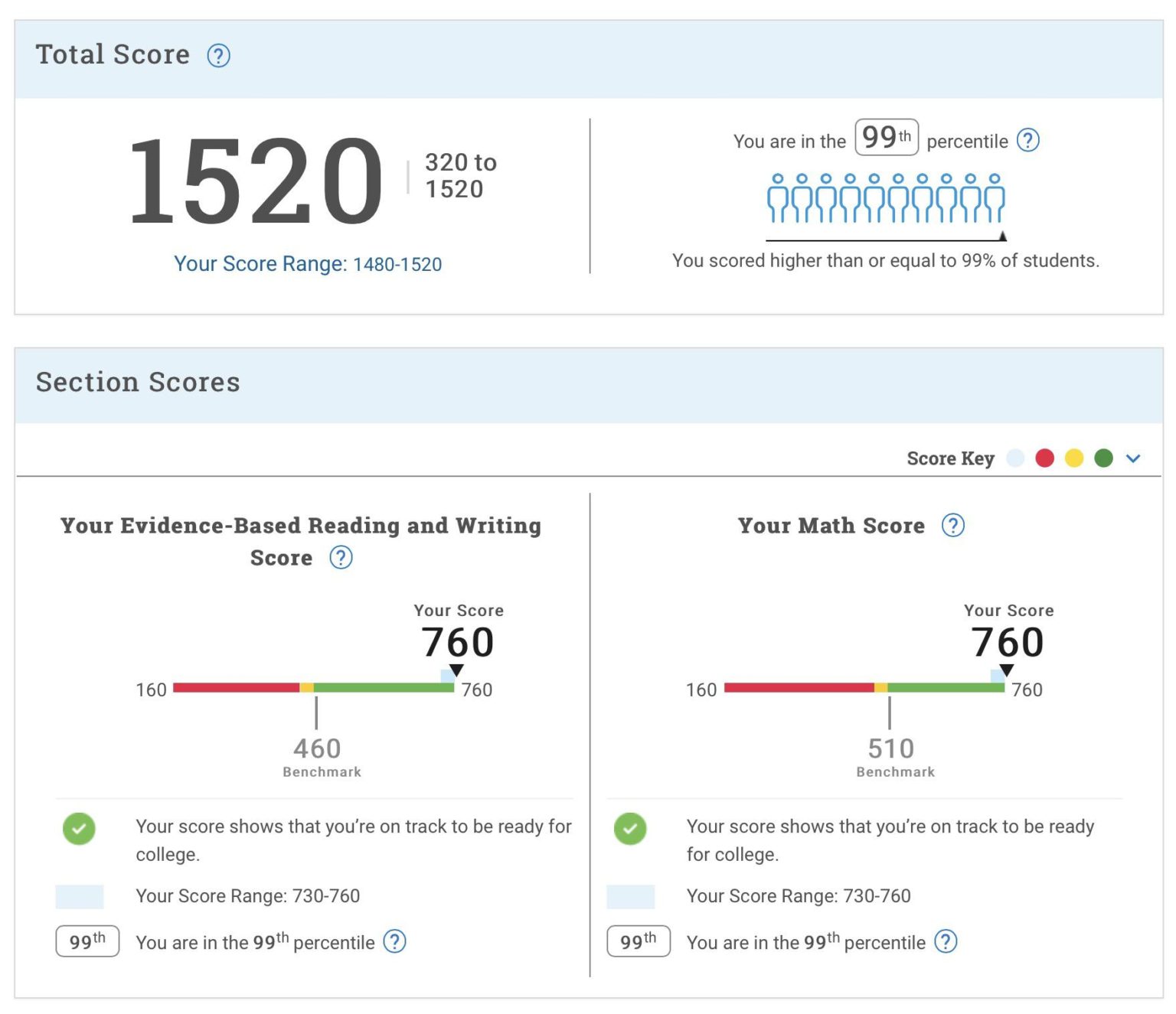Open the help icon beside Your Math Score
Image resolution: width=1176 pixels, height=1014 pixels.
952,526
